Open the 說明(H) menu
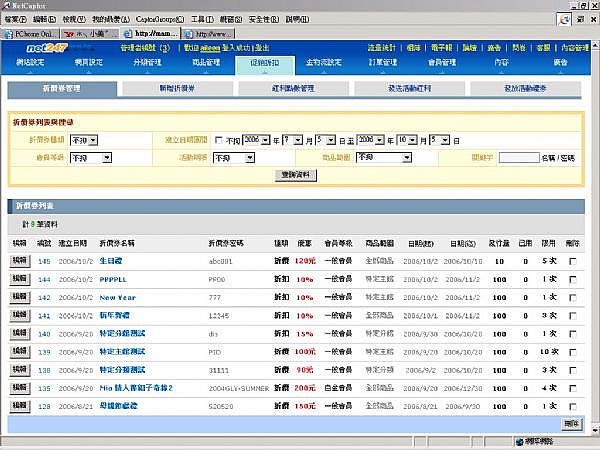This screenshot has height=450, width=600. [297, 19]
